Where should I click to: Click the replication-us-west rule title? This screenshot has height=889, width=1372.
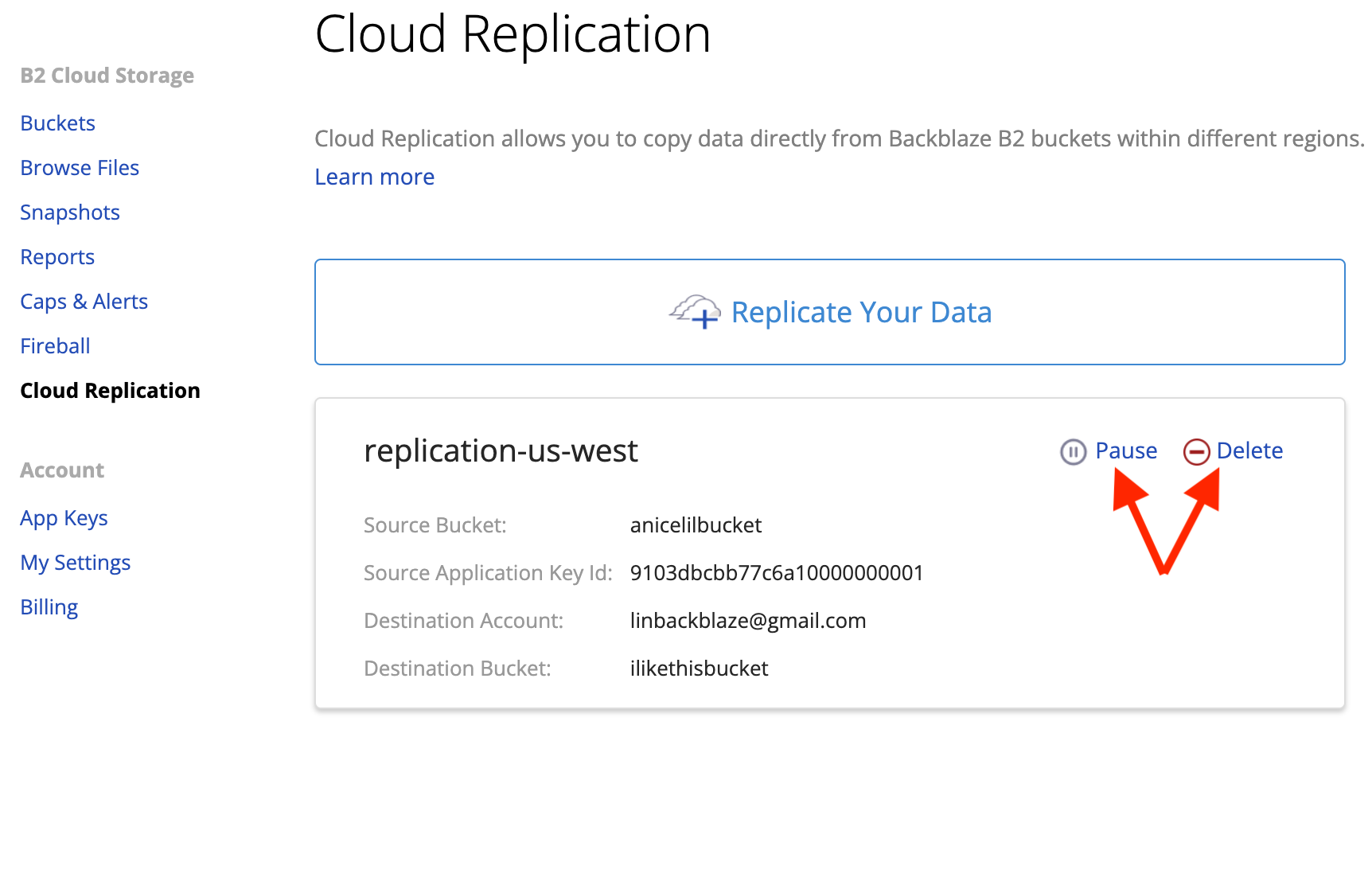pos(501,451)
